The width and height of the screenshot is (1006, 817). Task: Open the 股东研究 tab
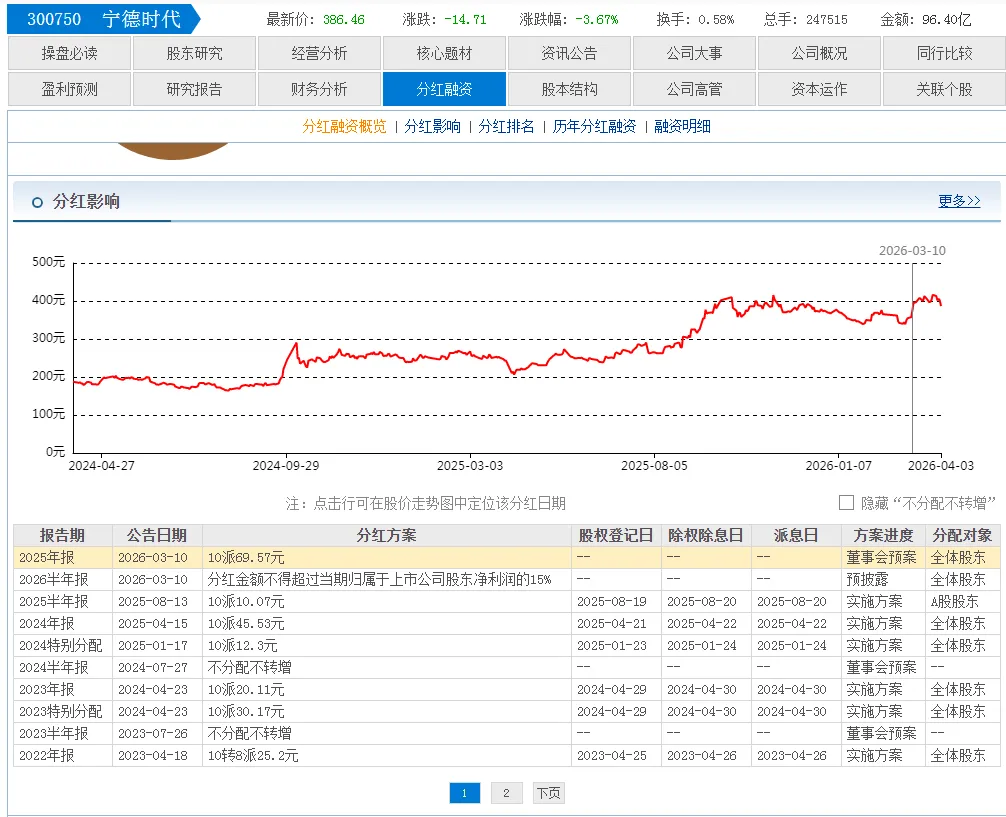(x=194, y=53)
